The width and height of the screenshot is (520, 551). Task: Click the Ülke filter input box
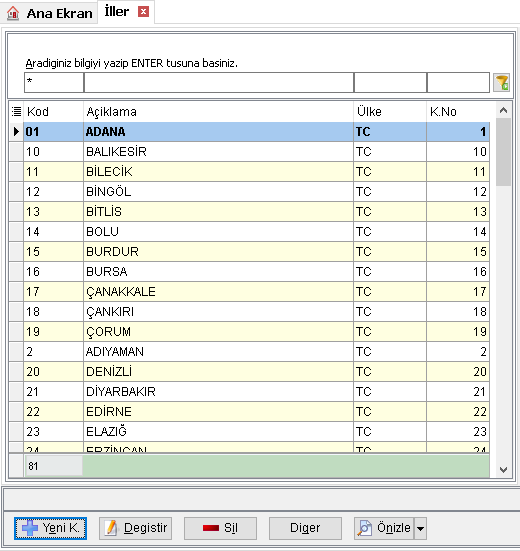(390, 83)
